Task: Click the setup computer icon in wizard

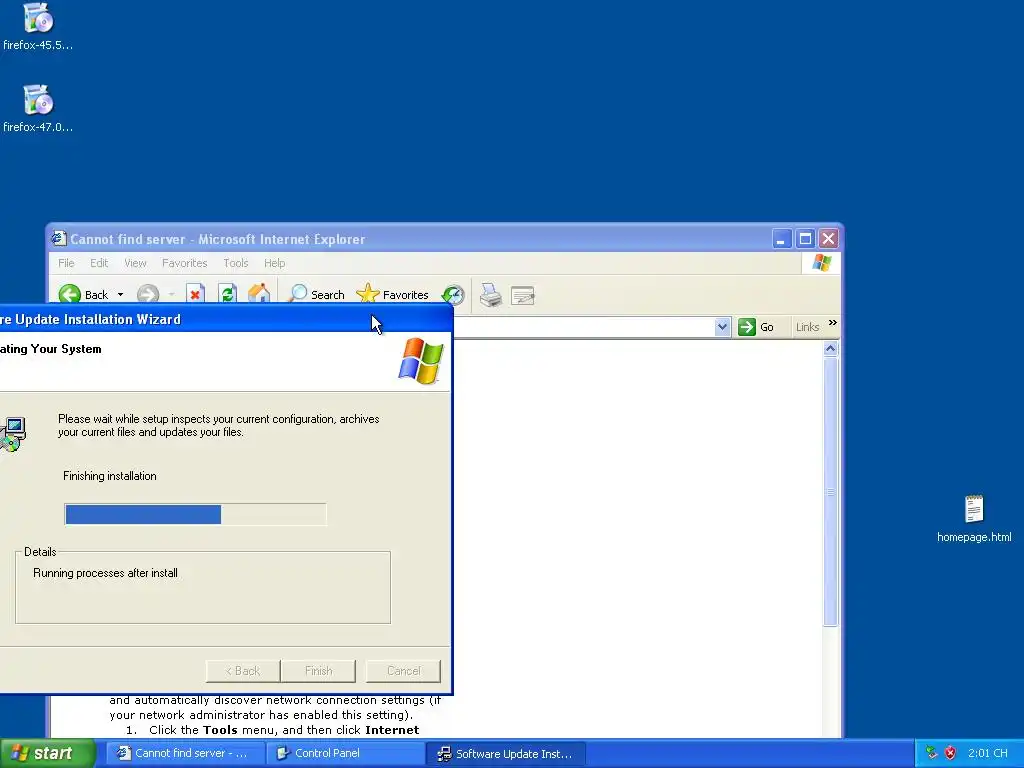Action: tap(12, 434)
